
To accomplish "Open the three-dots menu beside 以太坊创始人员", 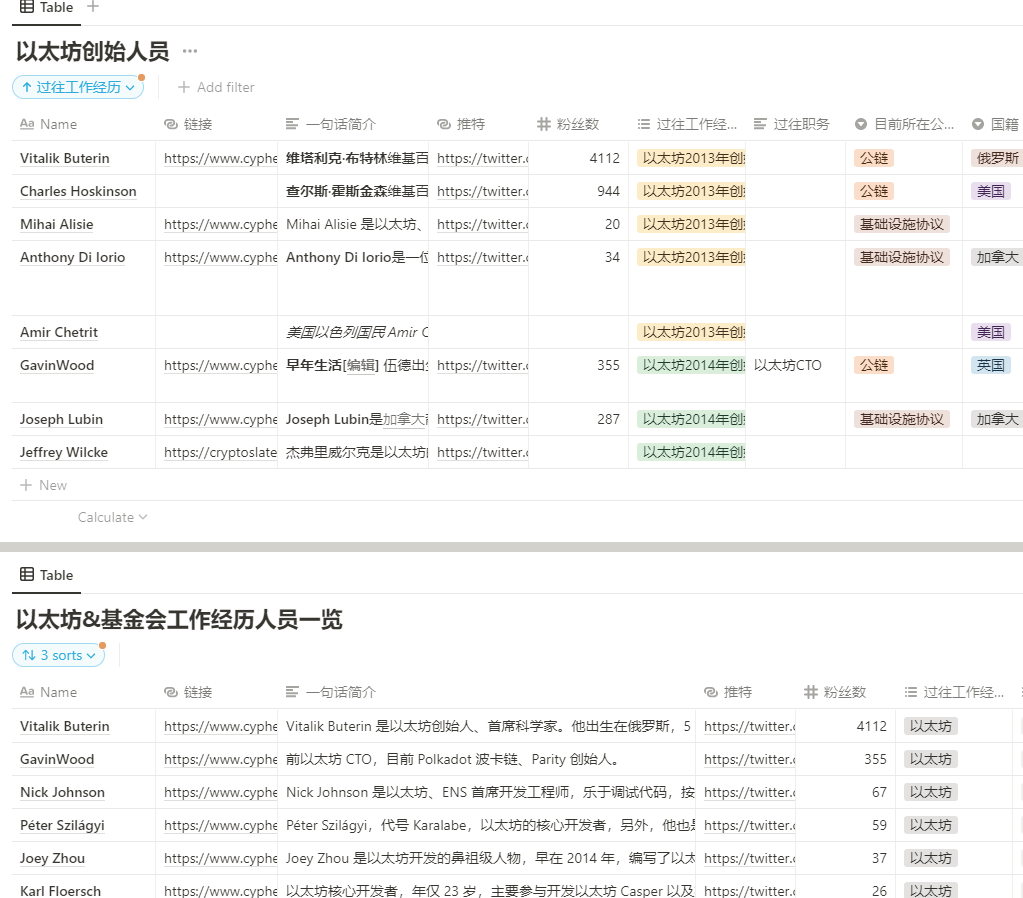I will pyautogui.click(x=190, y=51).
